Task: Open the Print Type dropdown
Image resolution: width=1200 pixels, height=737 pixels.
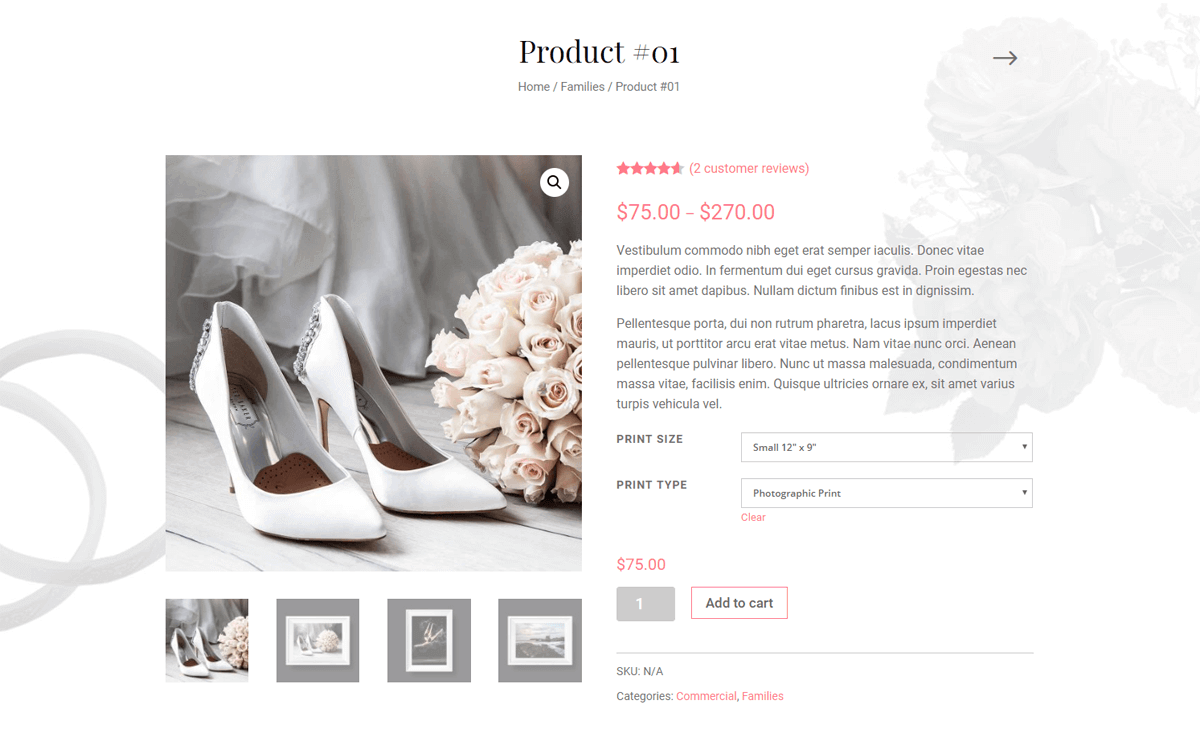Action: point(886,493)
